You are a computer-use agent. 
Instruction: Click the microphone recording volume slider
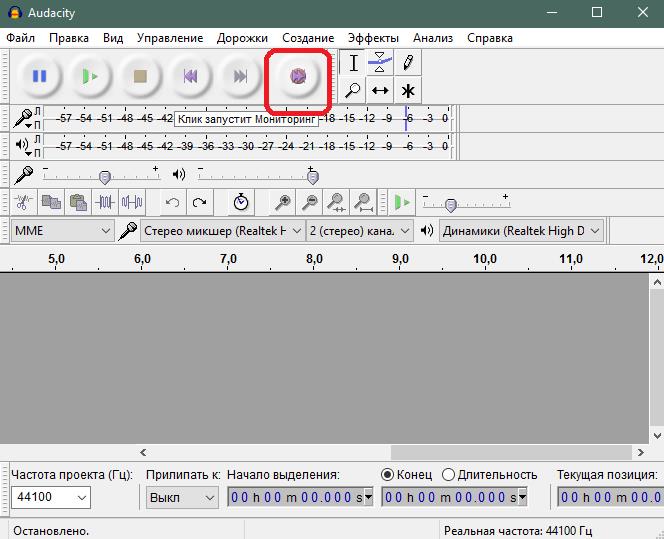point(102,174)
